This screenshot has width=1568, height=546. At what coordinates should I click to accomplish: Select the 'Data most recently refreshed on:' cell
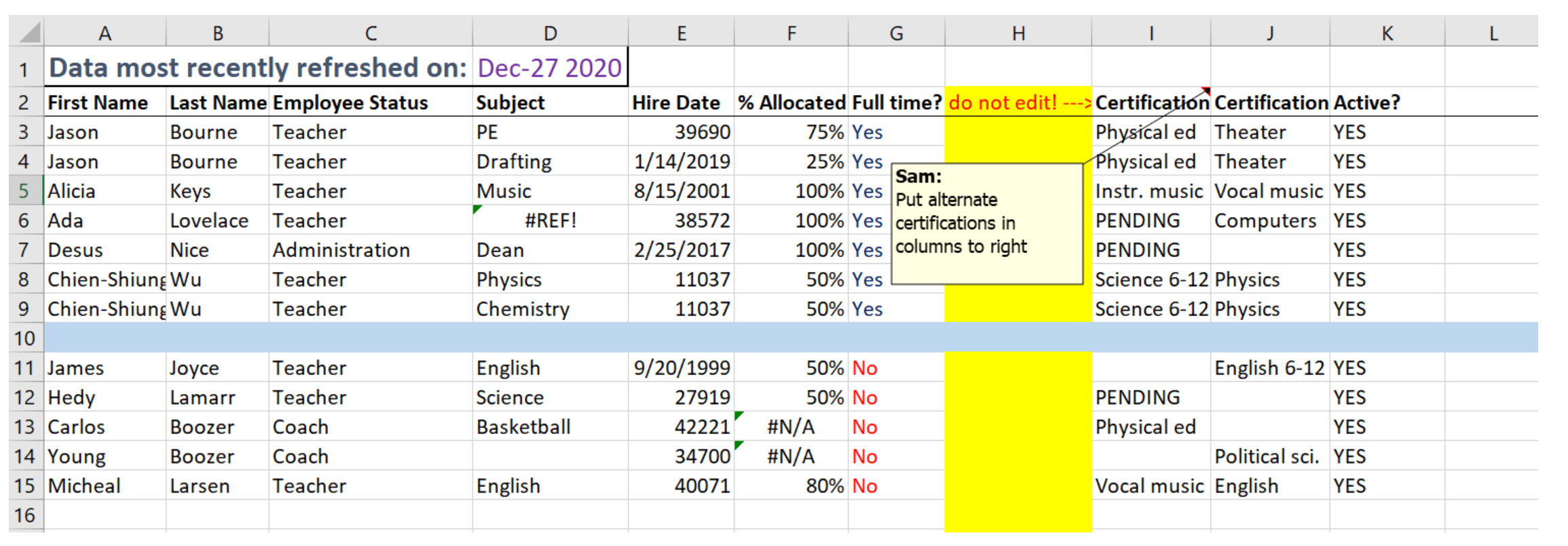(258, 68)
